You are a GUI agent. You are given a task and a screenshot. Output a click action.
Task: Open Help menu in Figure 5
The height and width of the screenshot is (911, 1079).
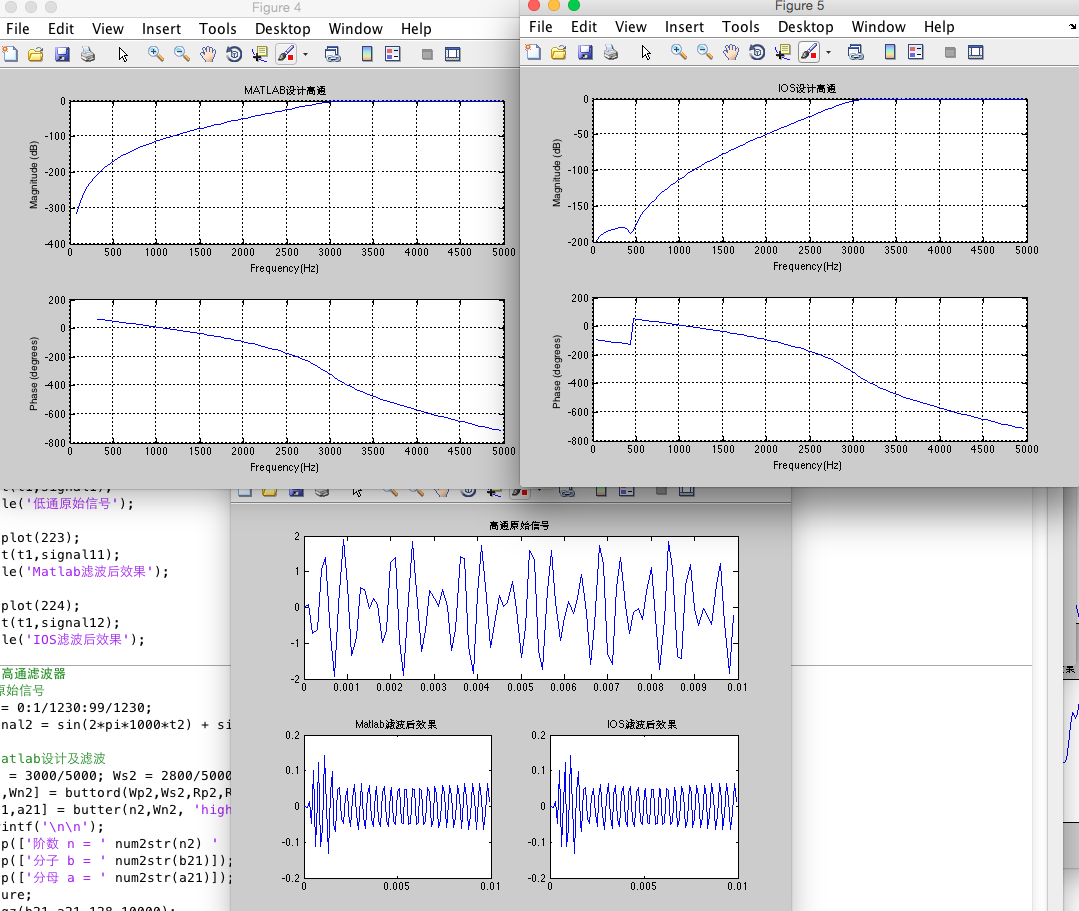coord(939,27)
